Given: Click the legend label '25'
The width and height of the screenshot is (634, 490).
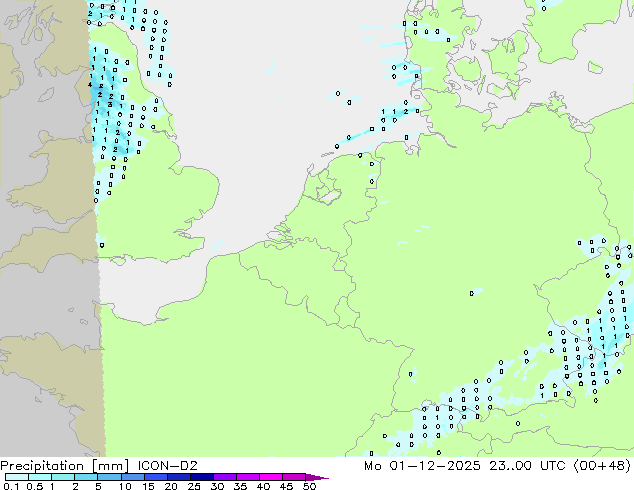Looking at the screenshot, I should coord(194,486).
